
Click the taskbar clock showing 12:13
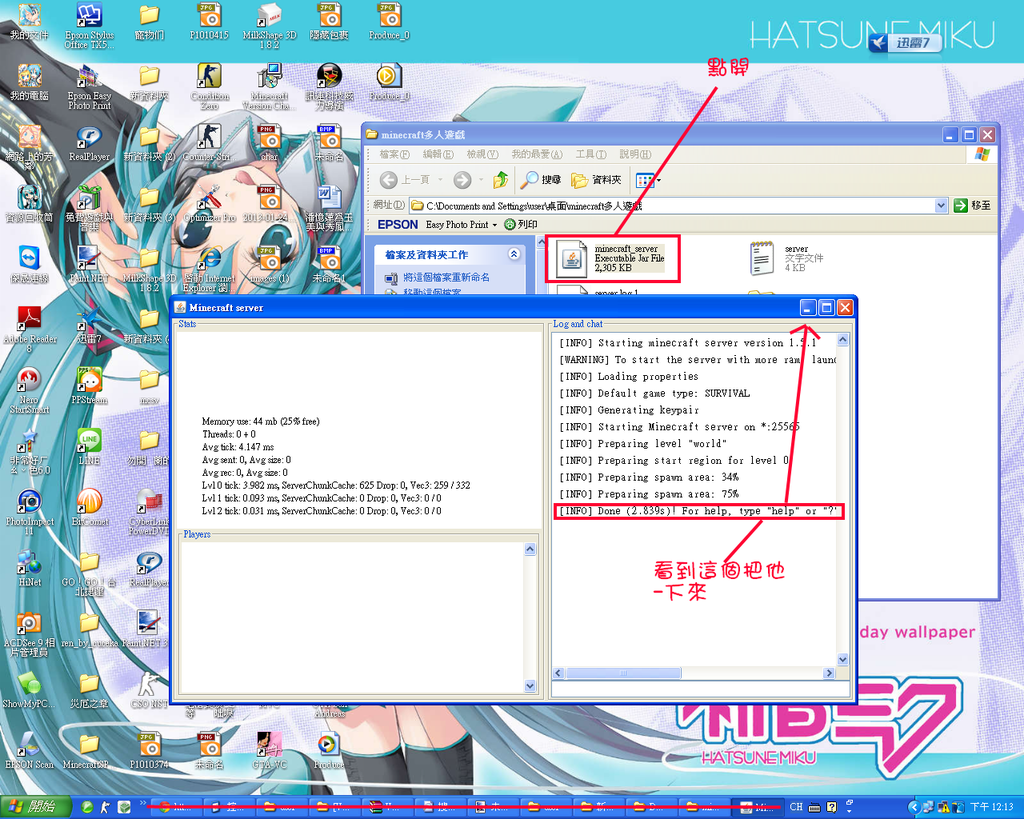coord(991,807)
